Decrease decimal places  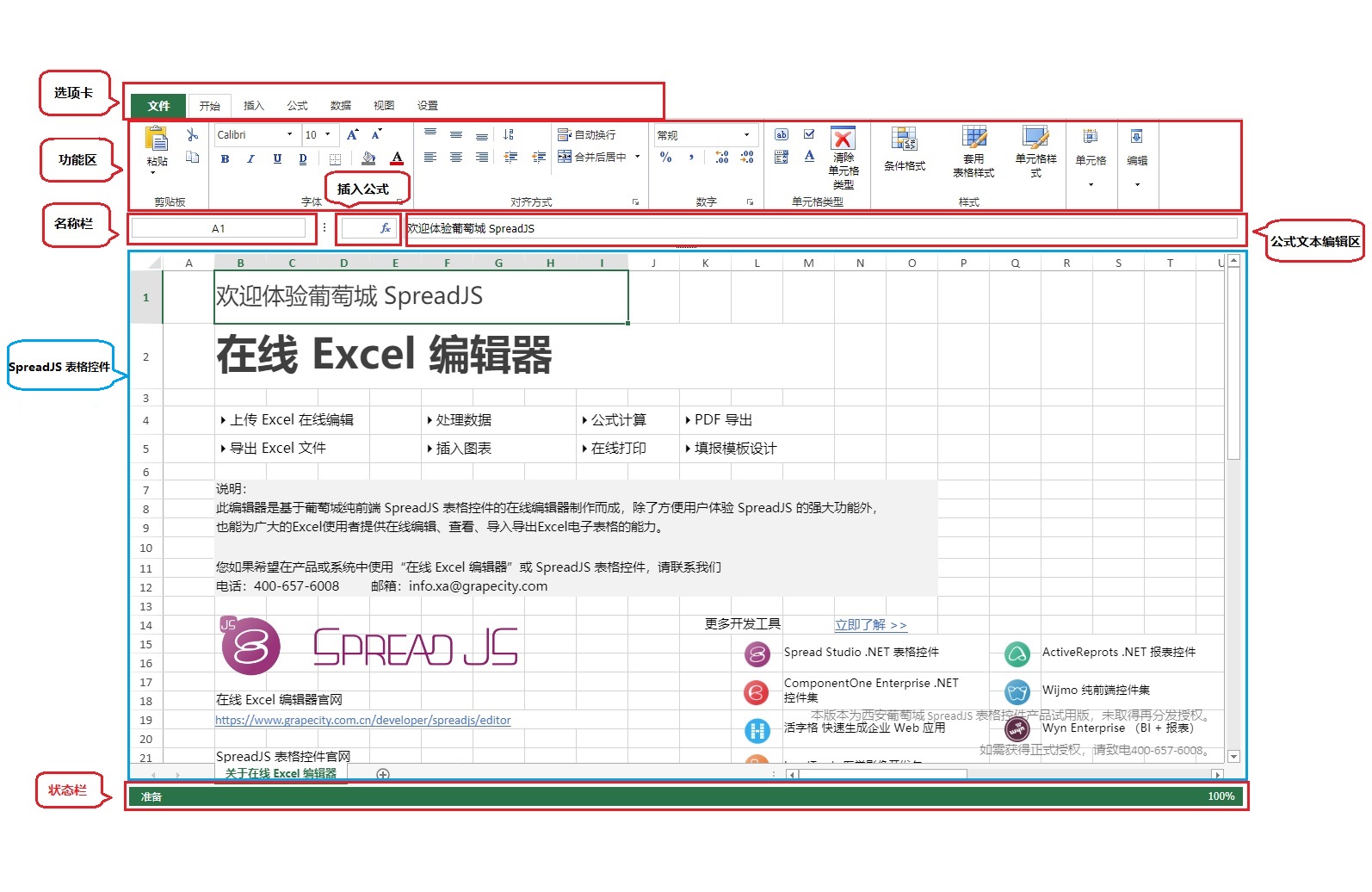747,157
